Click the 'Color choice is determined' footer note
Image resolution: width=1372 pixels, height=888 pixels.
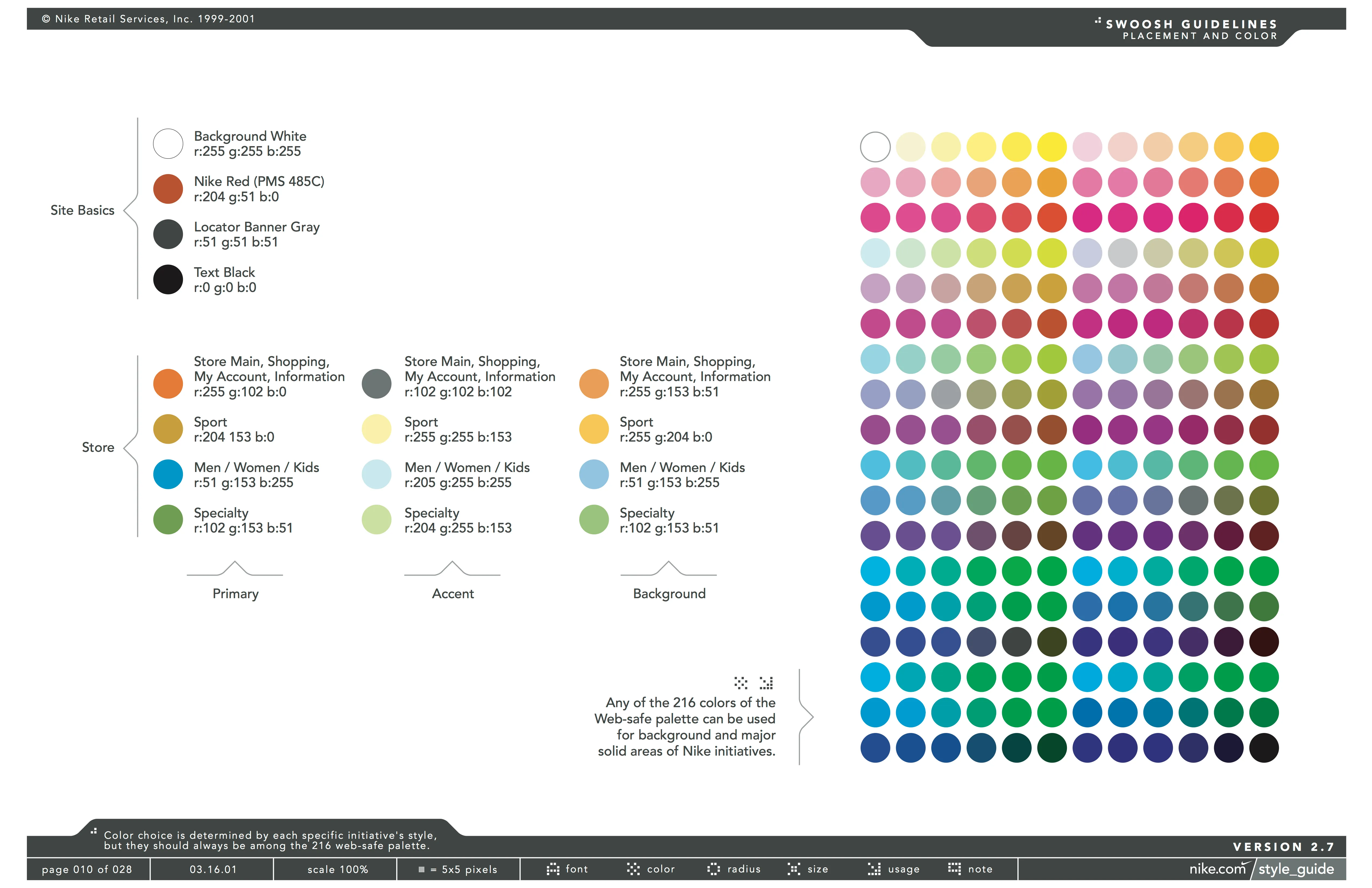click(270, 841)
